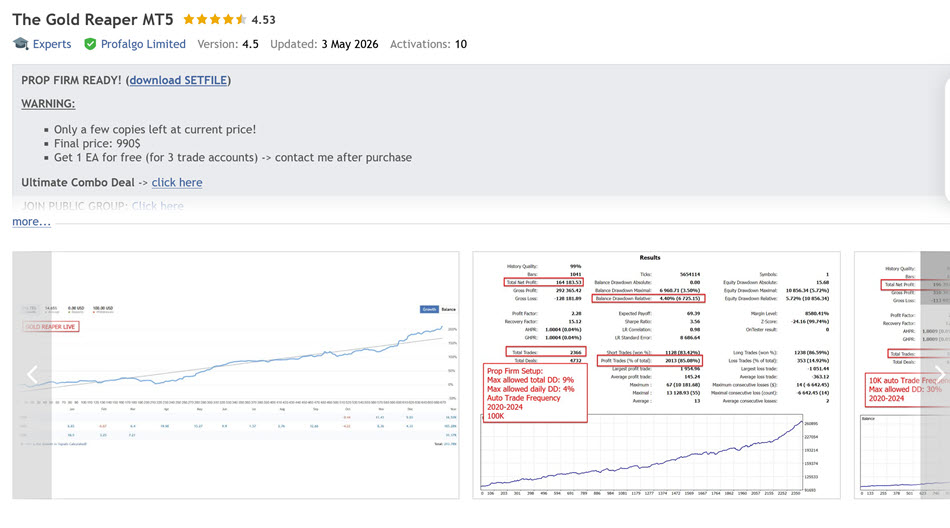Open the 10K auto trade frequency thumbnail
This screenshot has height=528, width=950.
(x=902, y=375)
